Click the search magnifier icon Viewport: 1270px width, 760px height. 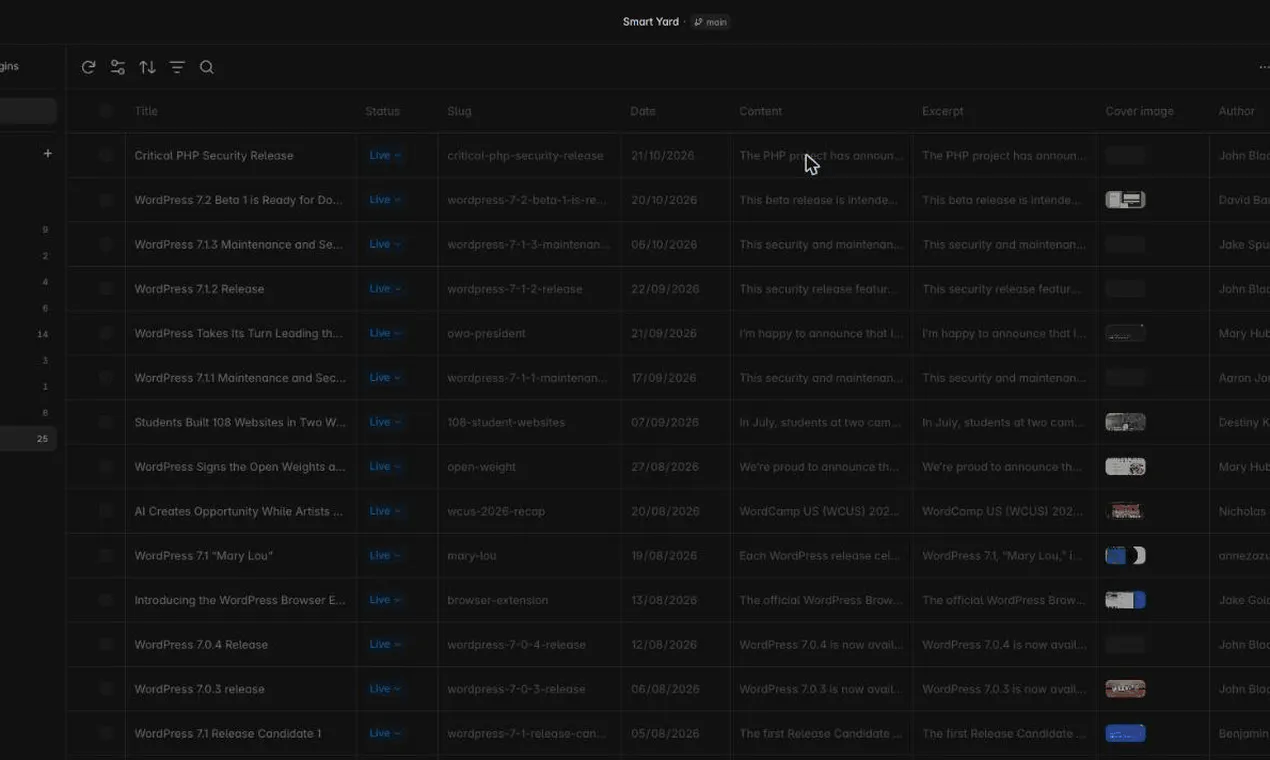tap(207, 67)
